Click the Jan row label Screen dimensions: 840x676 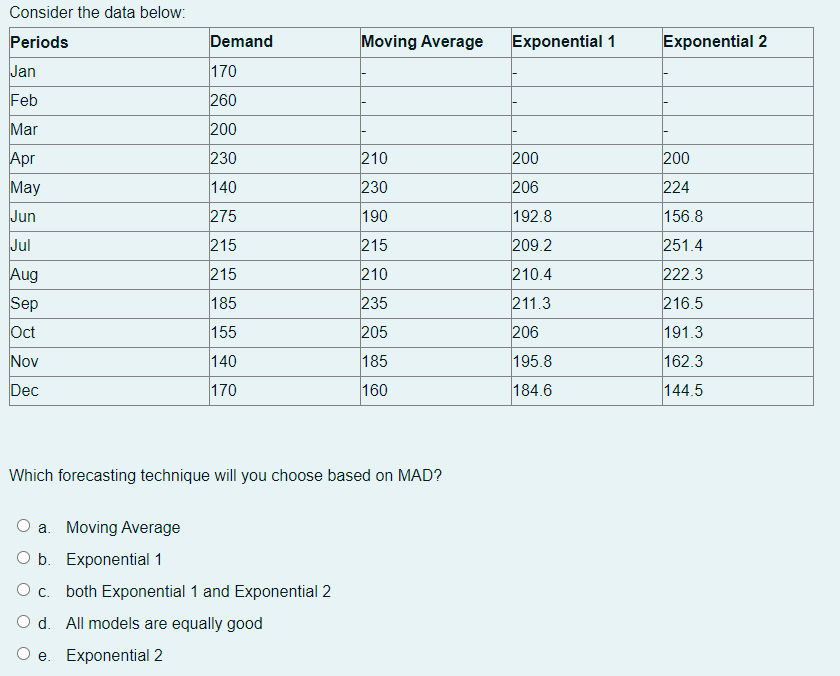point(23,71)
